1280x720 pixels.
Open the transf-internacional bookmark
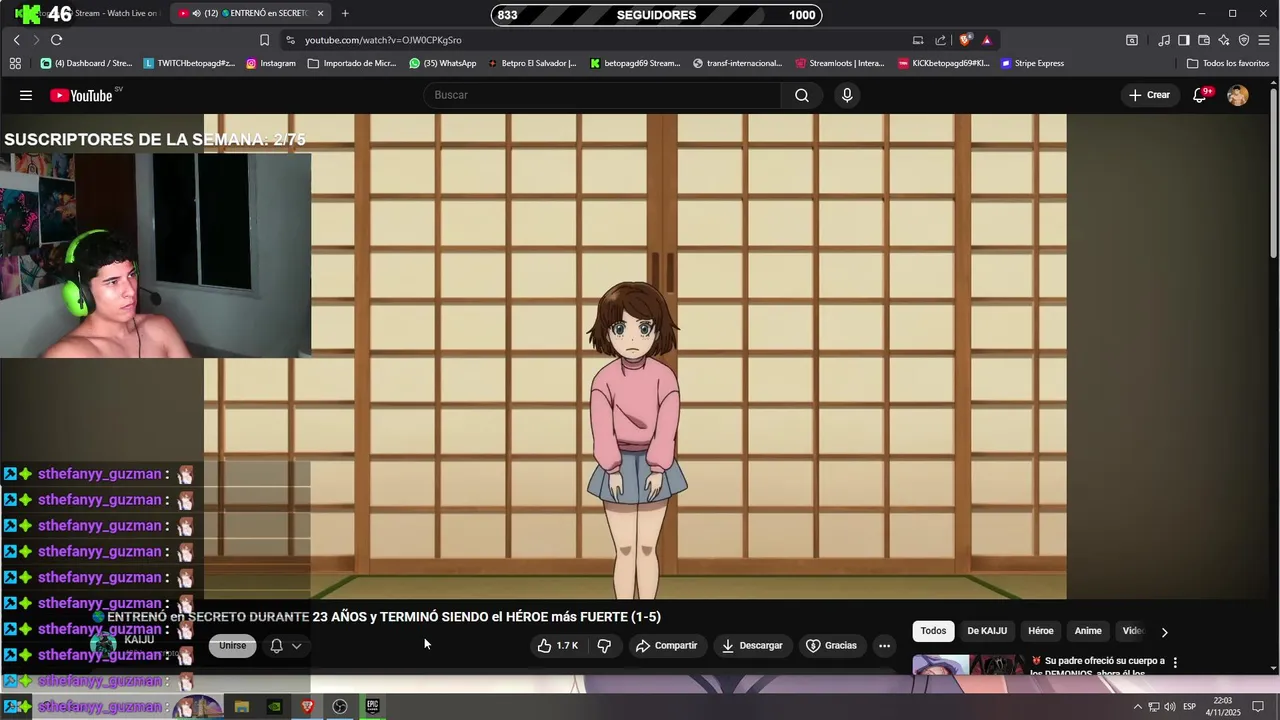tap(737, 63)
